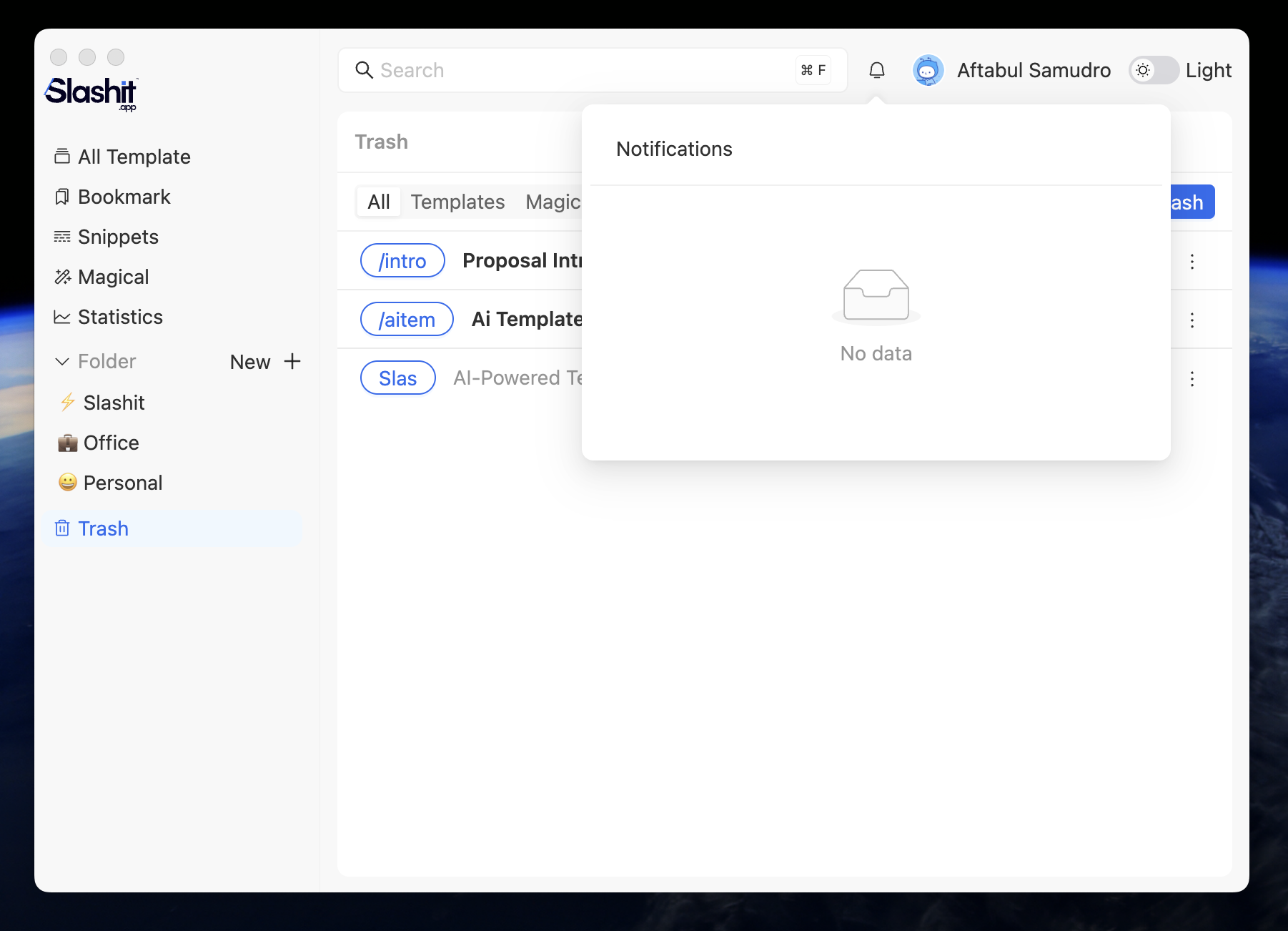Image resolution: width=1288 pixels, height=931 pixels.
Task: Click the Statistics chart icon
Action: [62, 317]
